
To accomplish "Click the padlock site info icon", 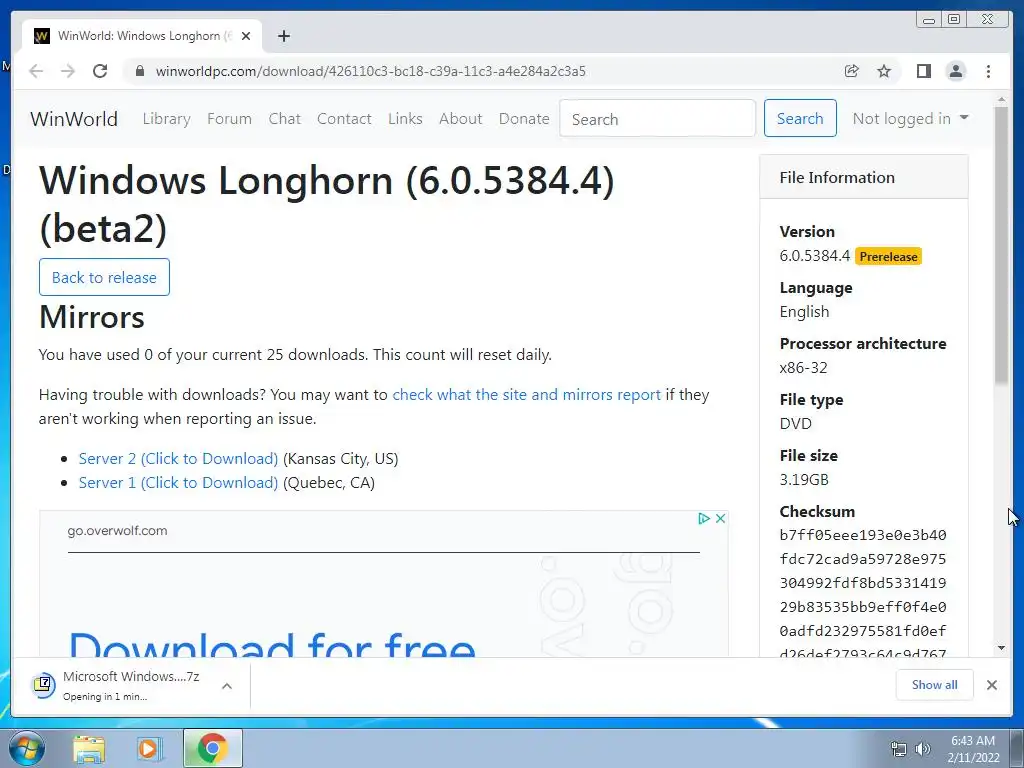I will click(139, 71).
